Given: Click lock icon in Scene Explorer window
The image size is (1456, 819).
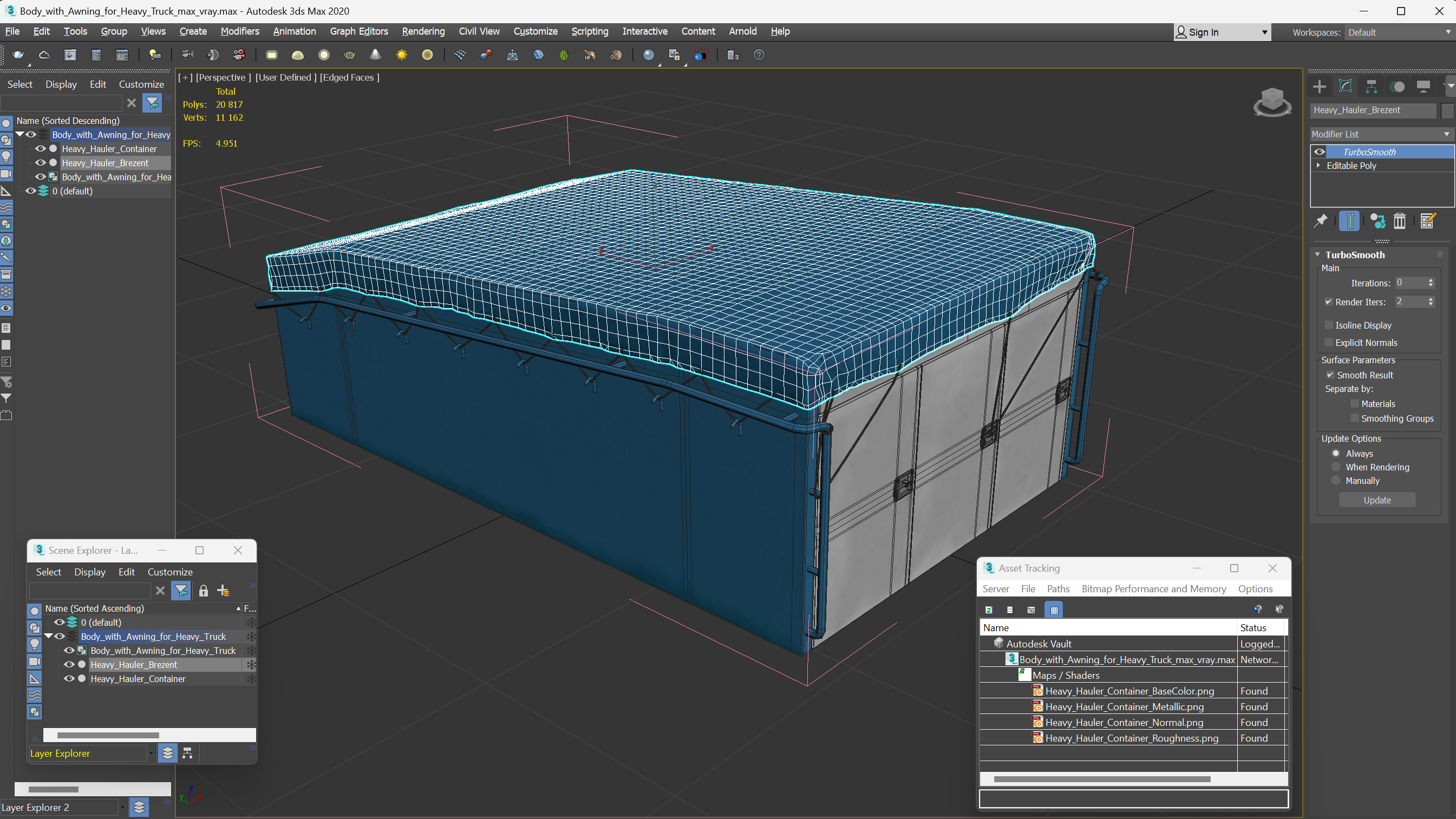Looking at the screenshot, I should 204,591.
